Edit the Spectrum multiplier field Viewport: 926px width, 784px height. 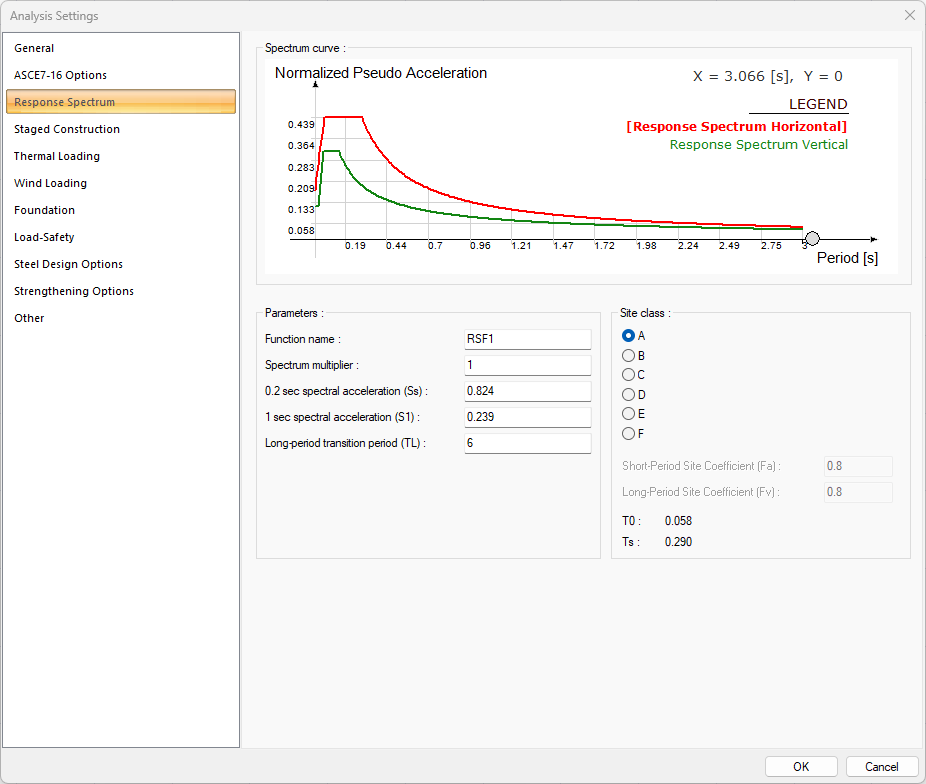527,365
